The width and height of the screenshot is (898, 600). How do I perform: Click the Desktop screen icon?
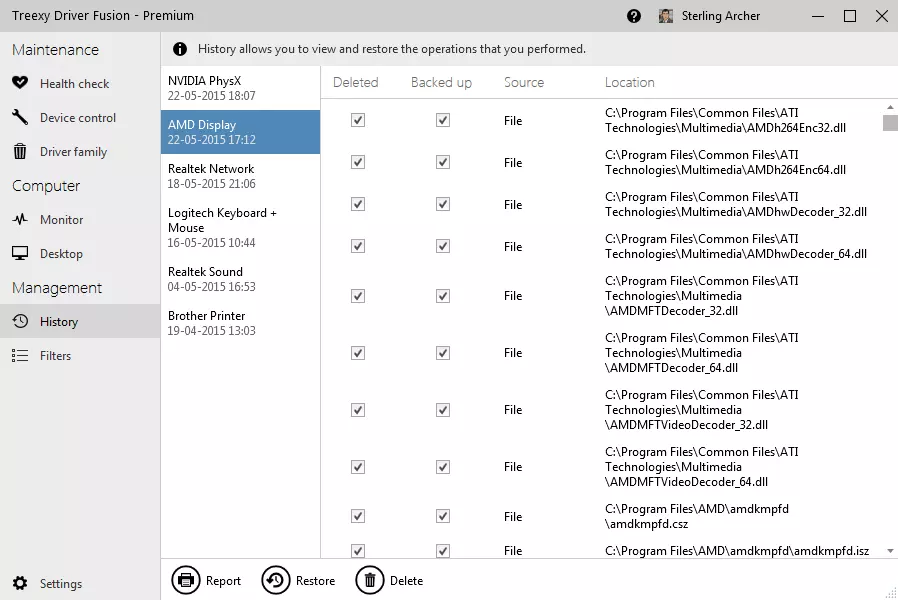20,254
